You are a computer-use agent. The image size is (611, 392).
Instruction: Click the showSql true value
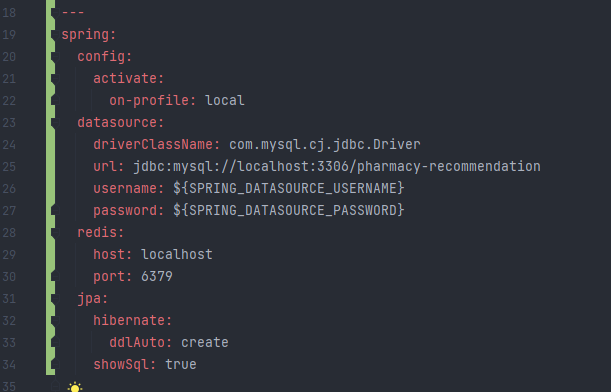pyautogui.click(x=181, y=365)
